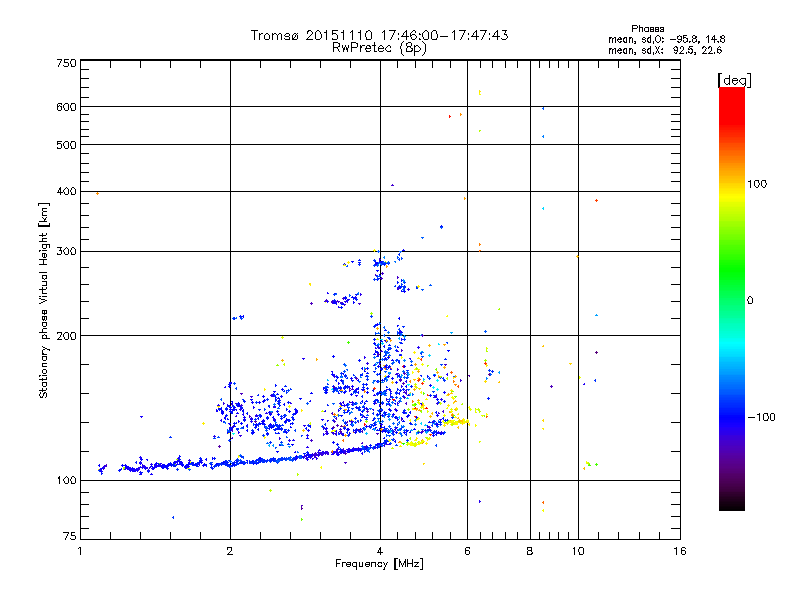Image resolution: width=800 pixels, height=600 pixels.
Task: Click the 4 MHz x-axis label
Action: [380, 551]
